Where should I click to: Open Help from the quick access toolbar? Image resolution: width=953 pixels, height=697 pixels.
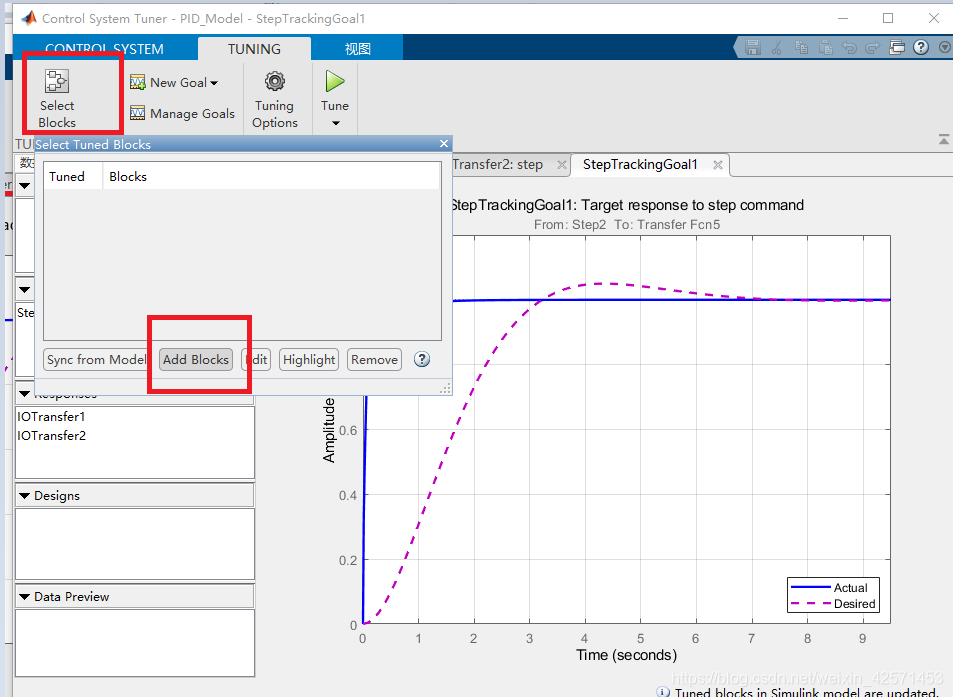coord(921,47)
